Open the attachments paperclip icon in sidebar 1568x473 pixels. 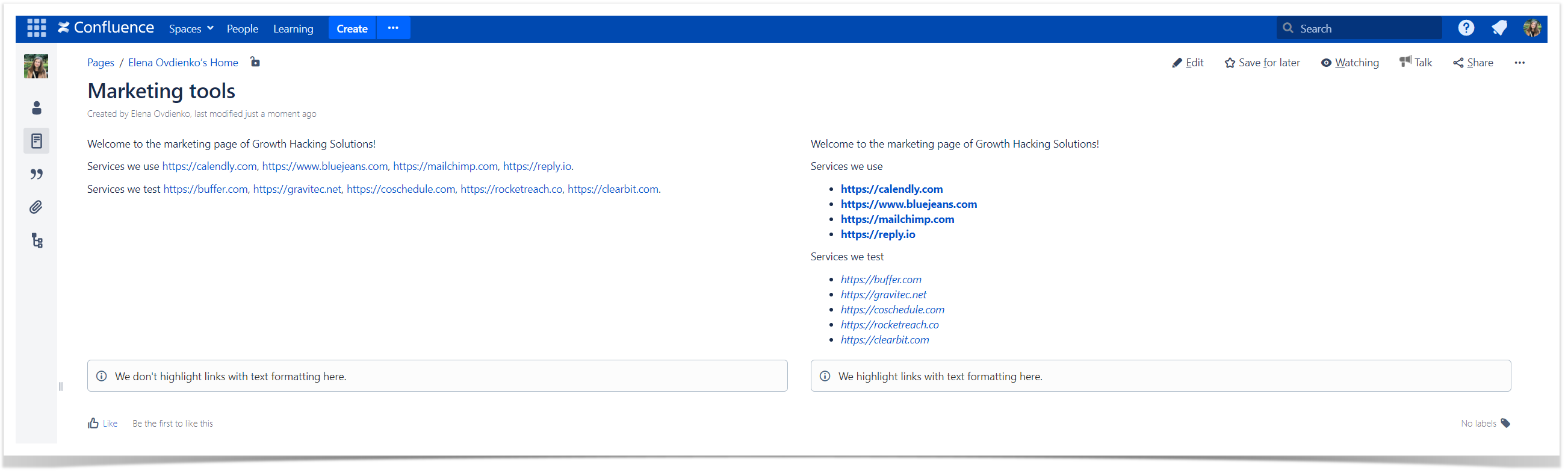click(x=37, y=207)
